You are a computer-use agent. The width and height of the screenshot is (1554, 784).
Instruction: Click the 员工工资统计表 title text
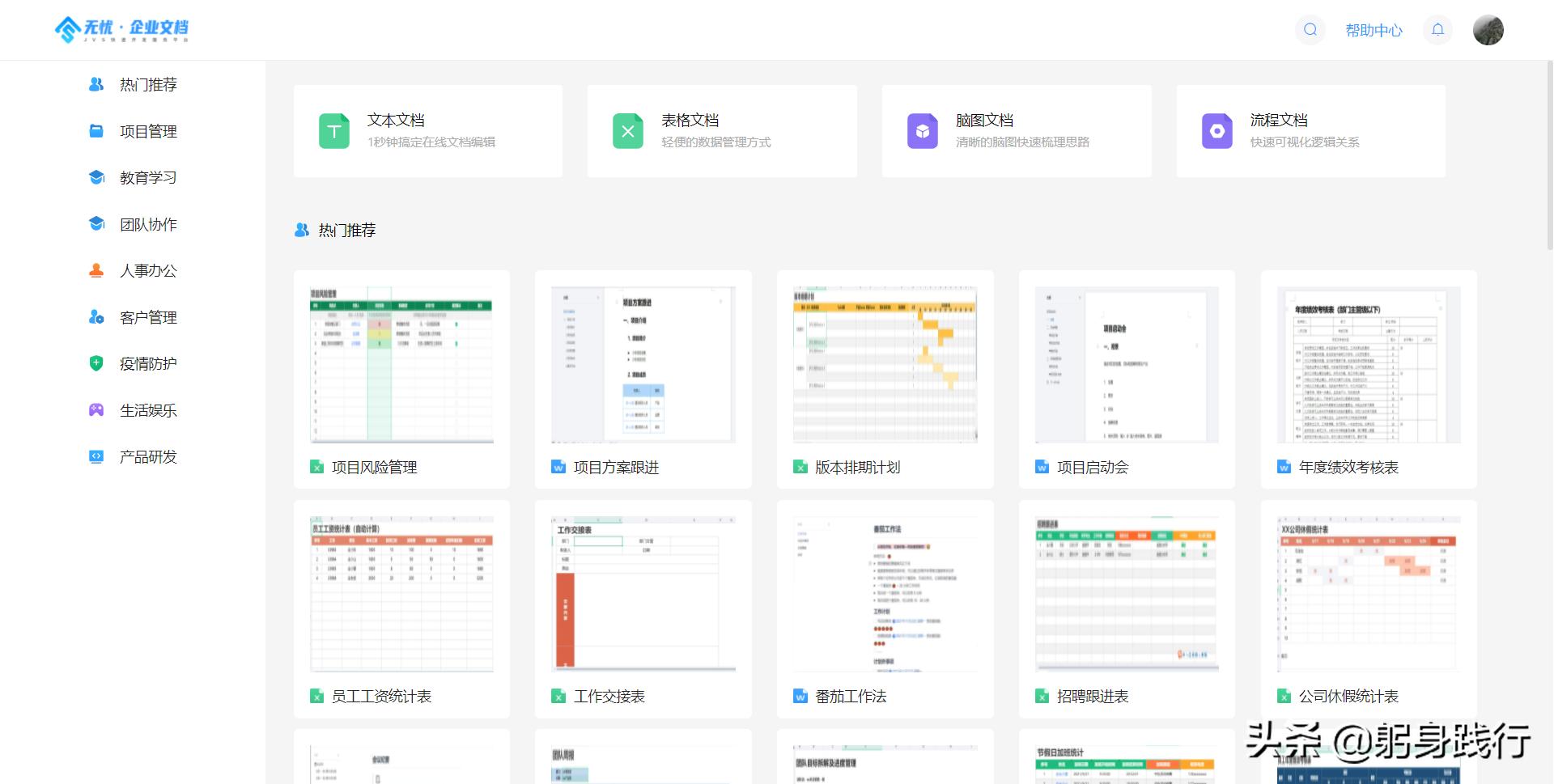point(382,696)
